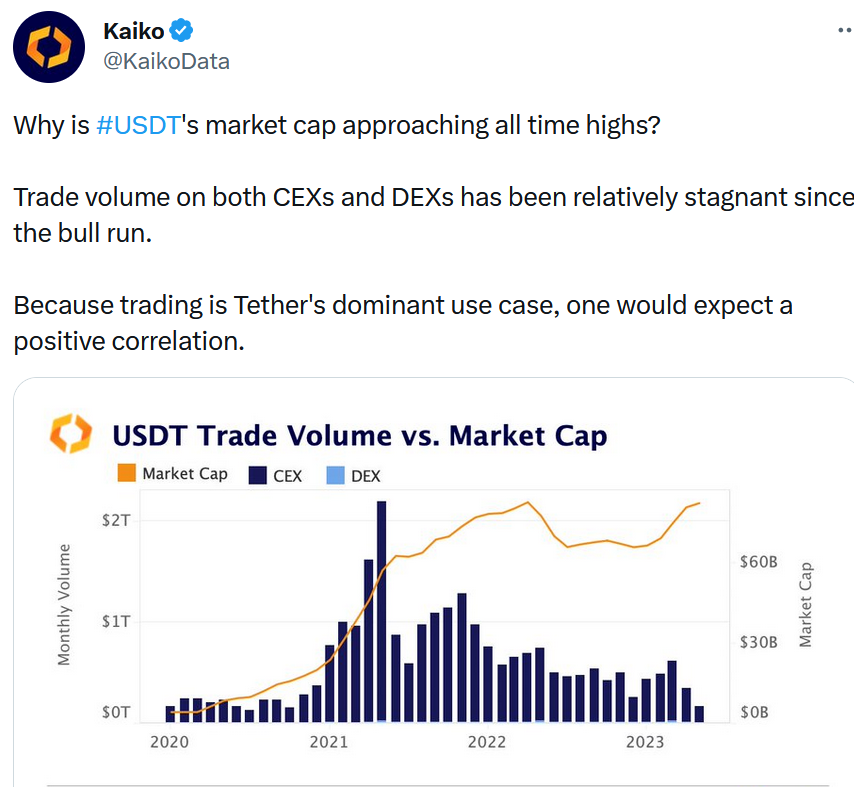
Task: Click the Kaiko display name
Action: point(133,32)
